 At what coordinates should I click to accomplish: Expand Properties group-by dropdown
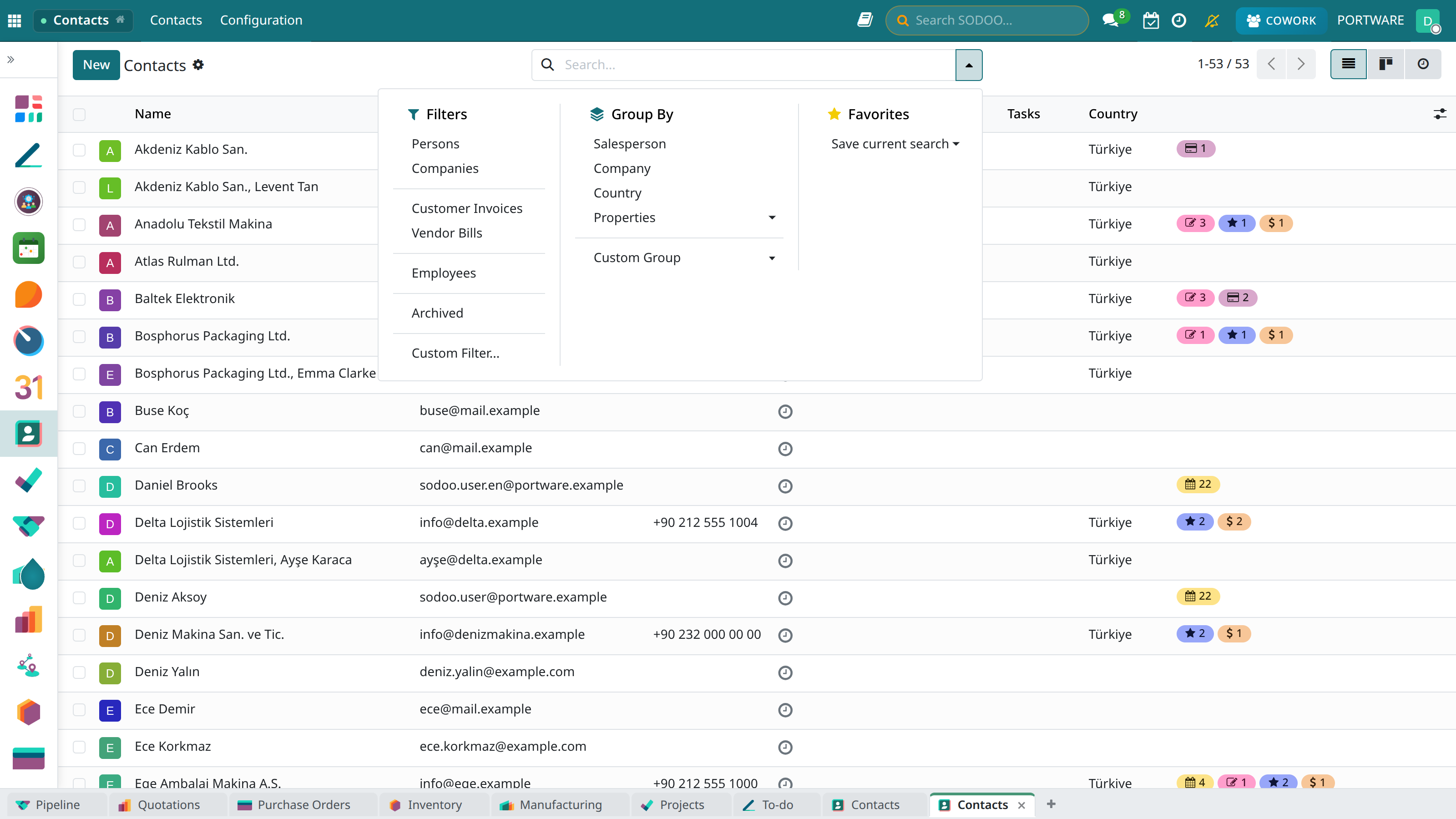[x=684, y=217]
